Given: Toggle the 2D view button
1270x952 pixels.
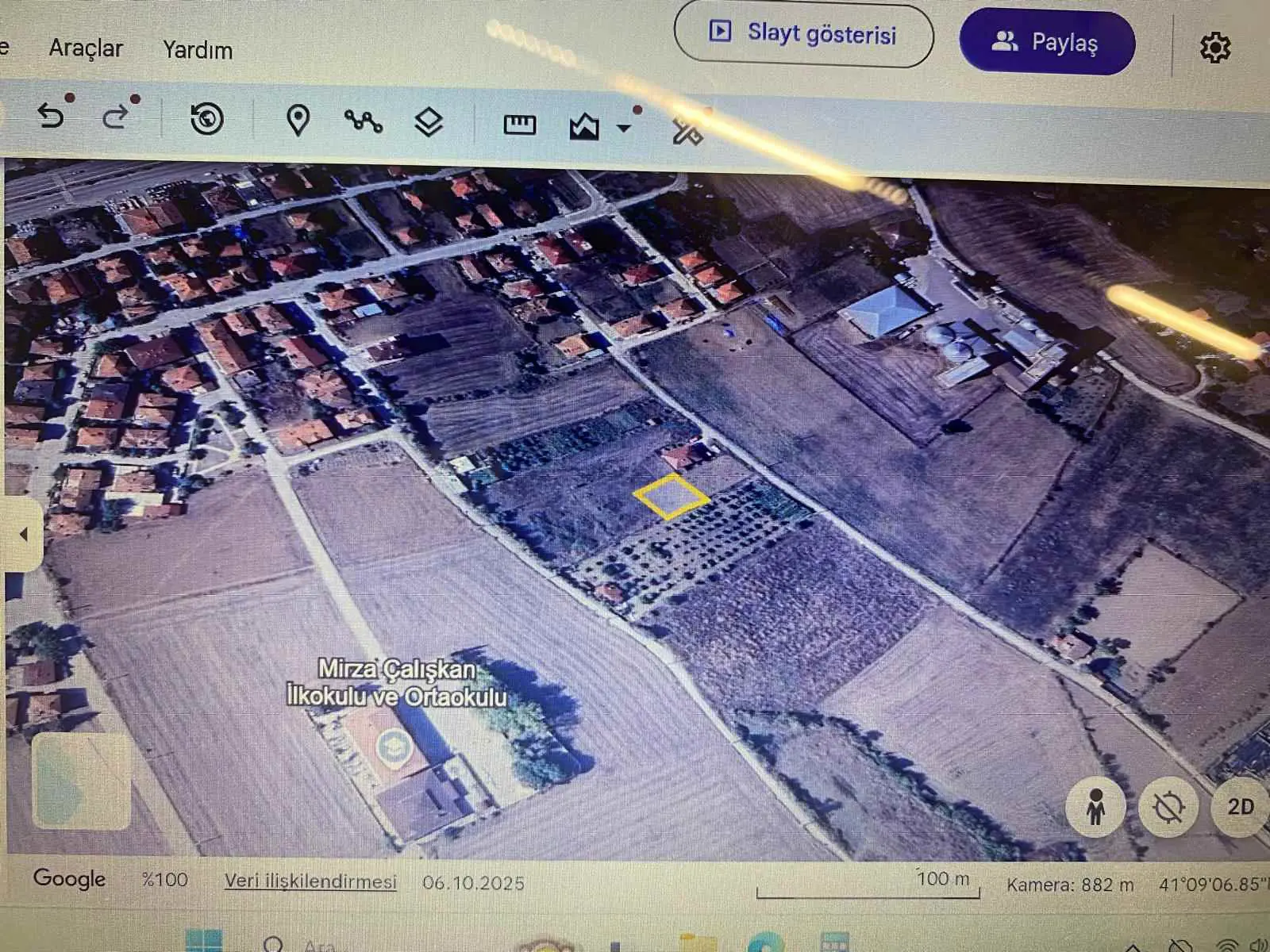Looking at the screenshot, I should pyautogui.click(x=1240, y=808).
